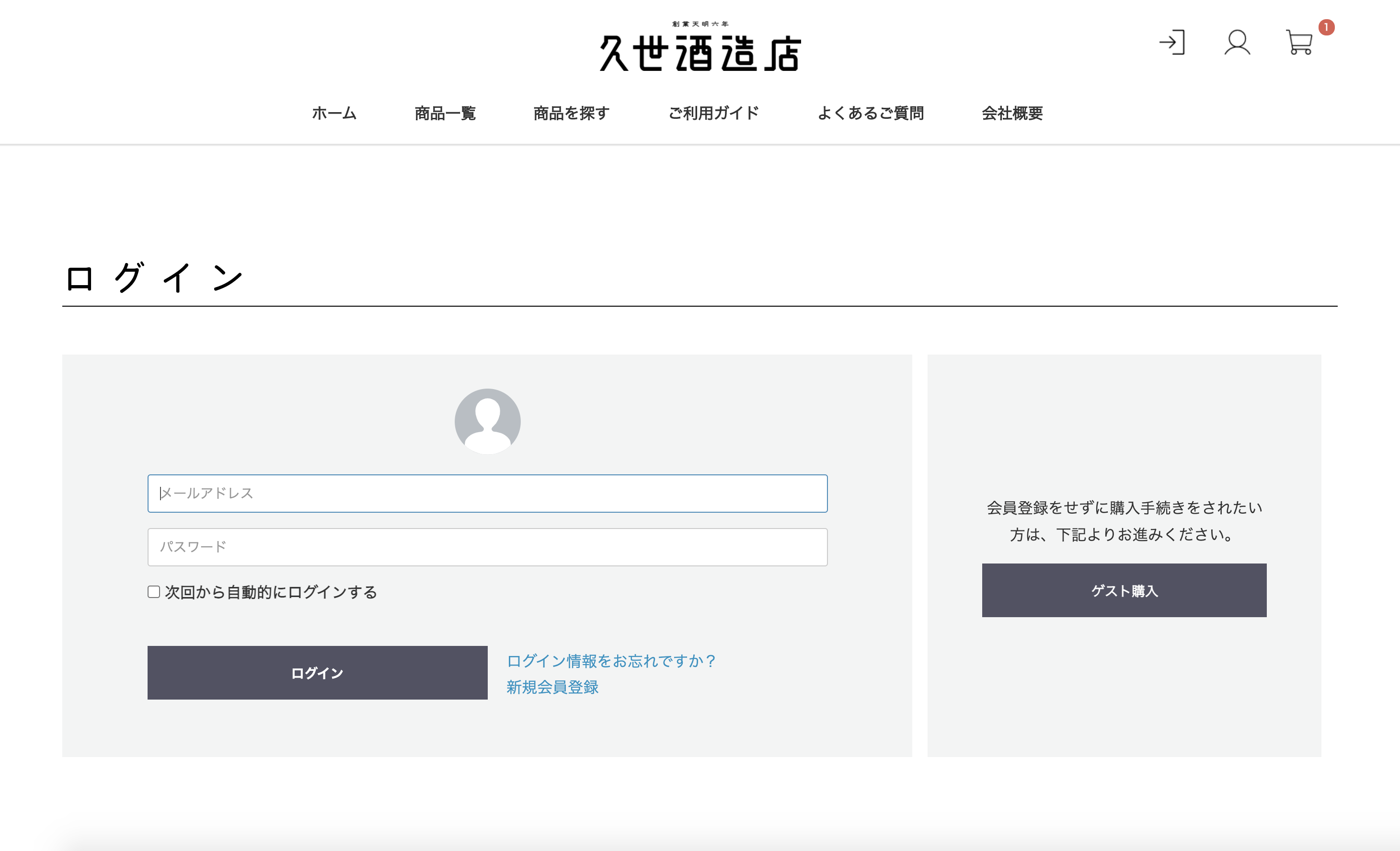Open the 新規会員登録 link
Screen dimensions: 1400x851
(x=552, y=687)
